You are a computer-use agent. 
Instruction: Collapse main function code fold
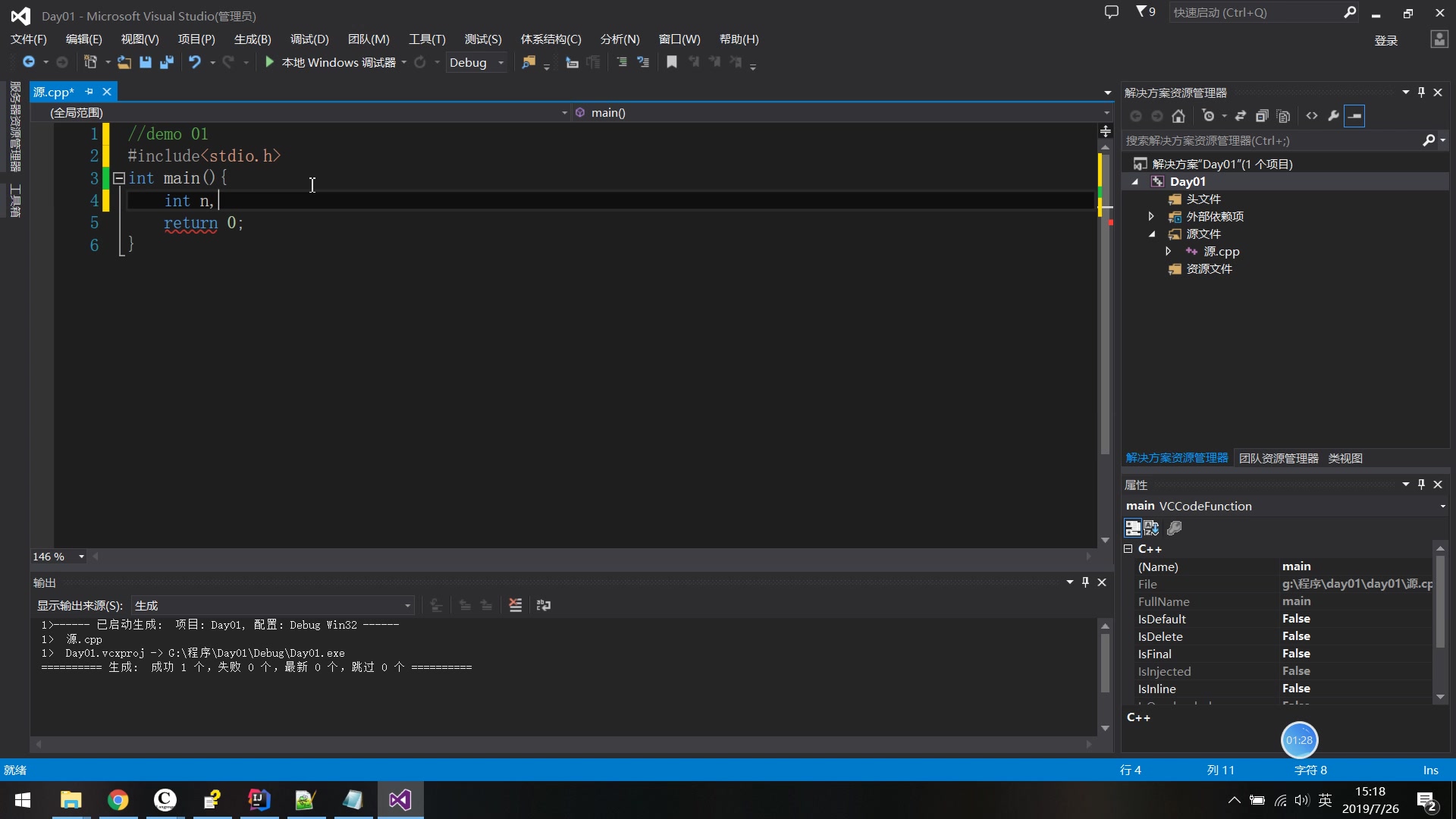click(119, 178)
